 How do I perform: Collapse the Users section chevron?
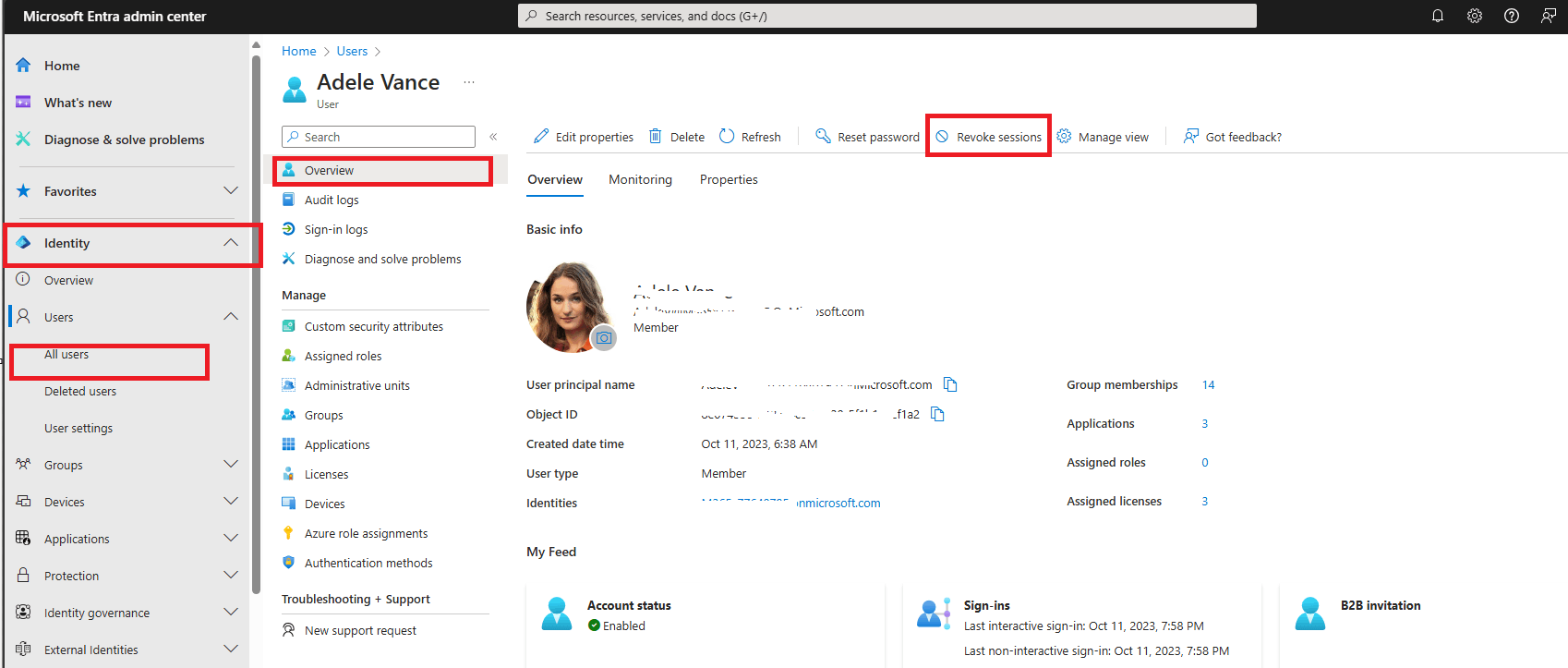(x=231, y=316)
